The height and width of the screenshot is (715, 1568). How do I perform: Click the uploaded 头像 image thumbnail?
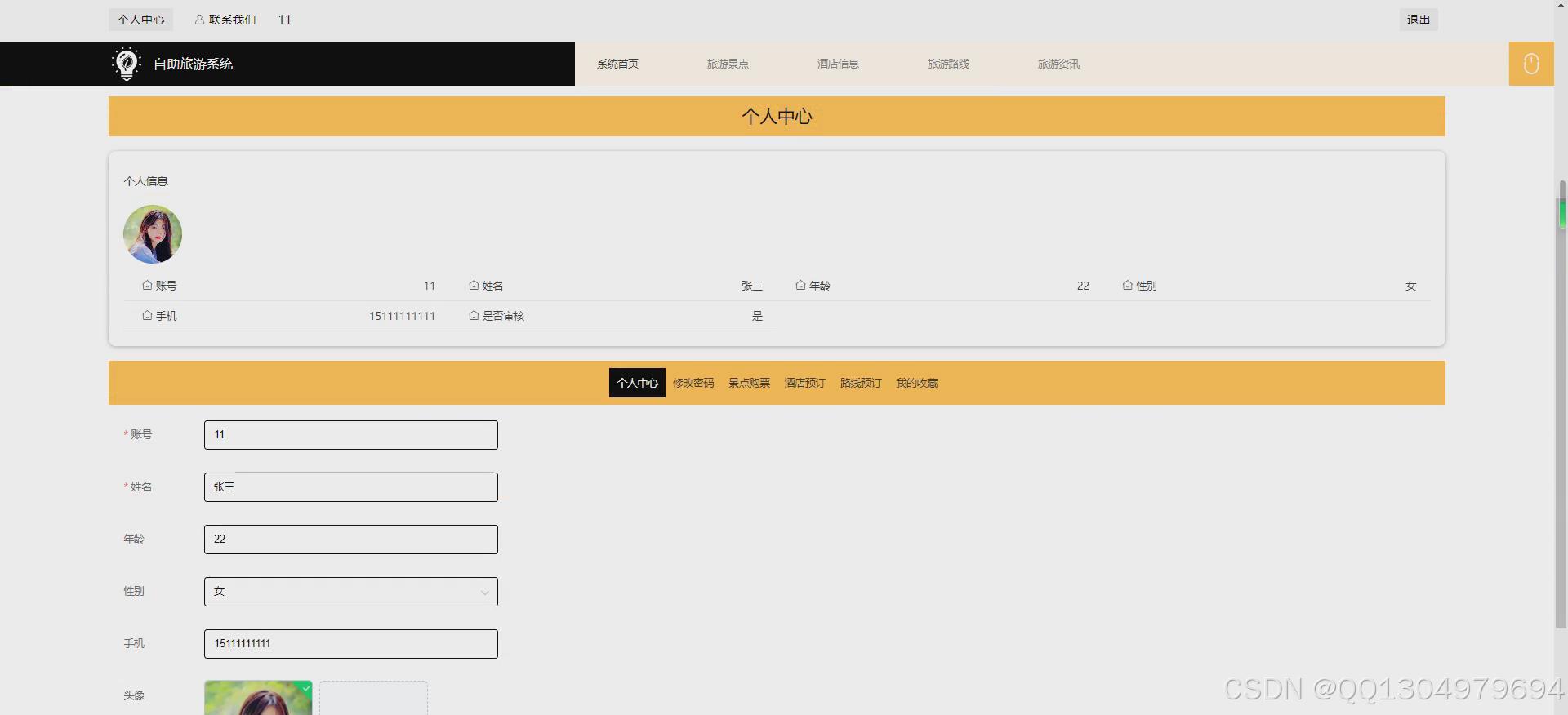[258, 698]
